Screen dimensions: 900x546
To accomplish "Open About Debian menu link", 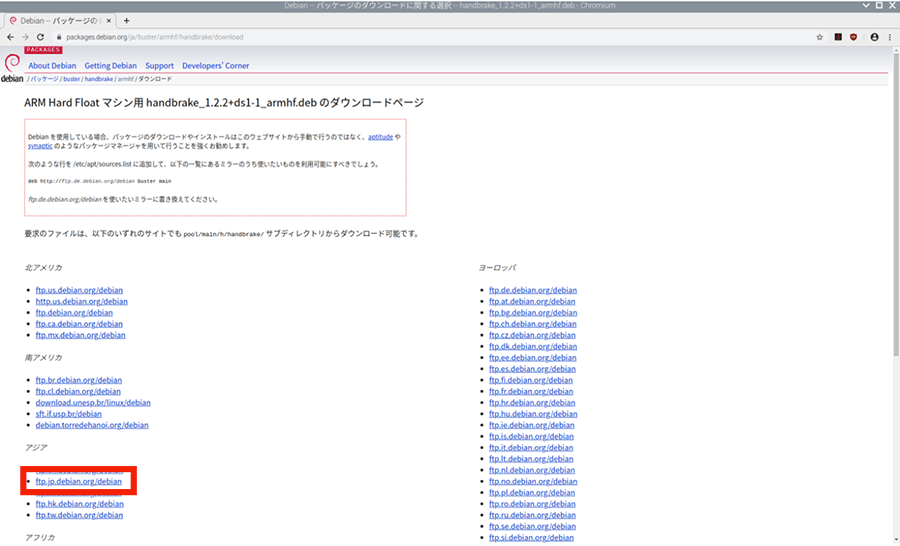I will [x=52, y=65].
